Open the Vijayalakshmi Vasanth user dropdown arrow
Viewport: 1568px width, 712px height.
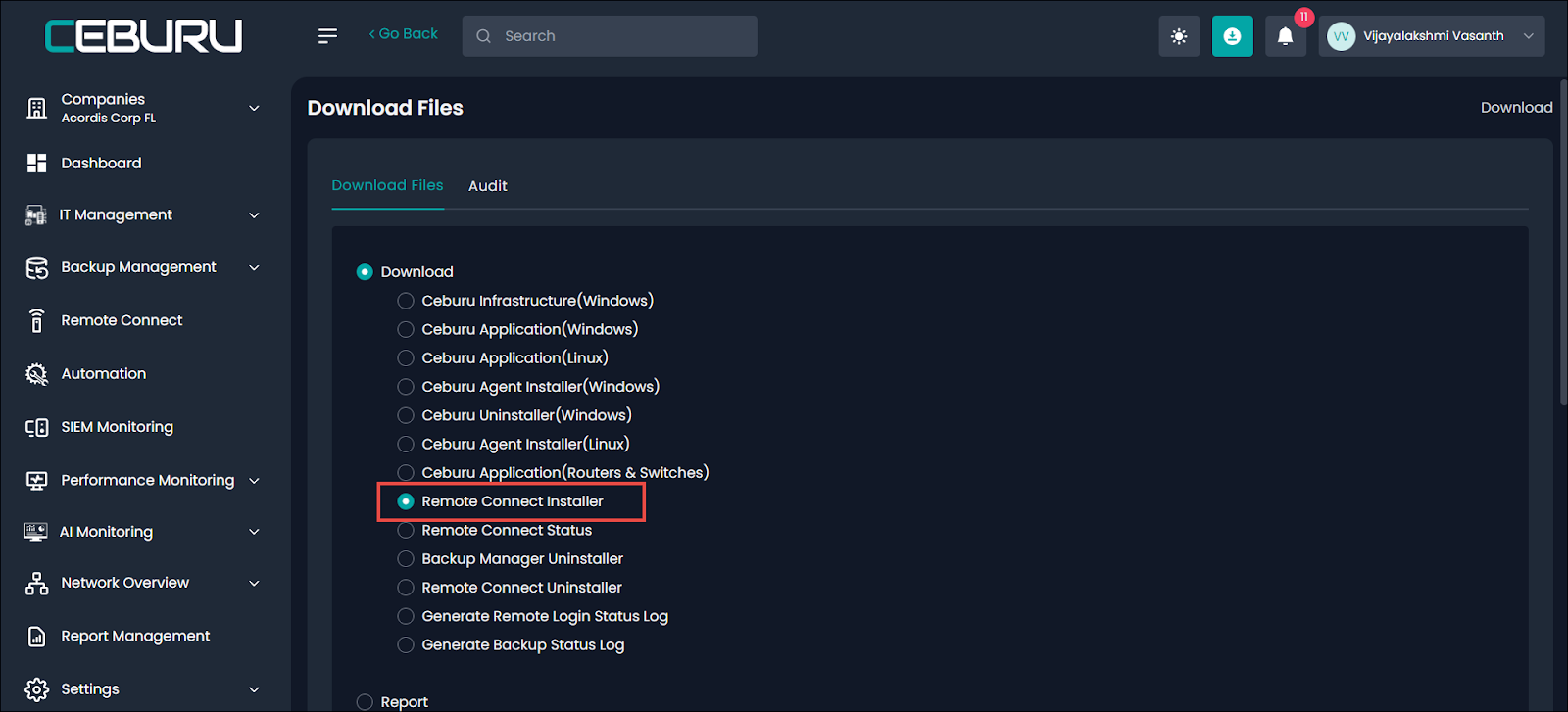tap(1528, 36)
